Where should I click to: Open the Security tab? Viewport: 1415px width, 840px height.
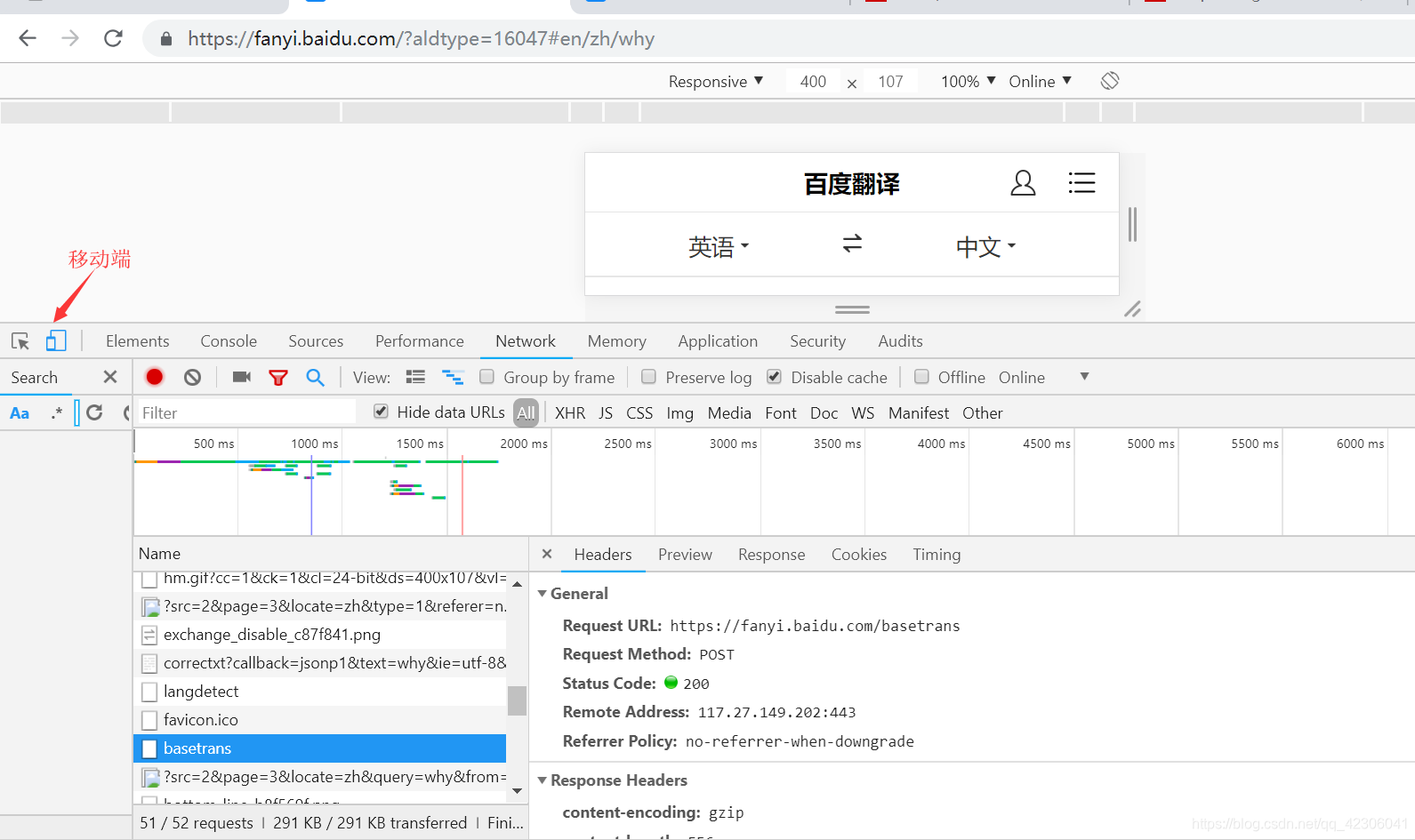point(817,341)
